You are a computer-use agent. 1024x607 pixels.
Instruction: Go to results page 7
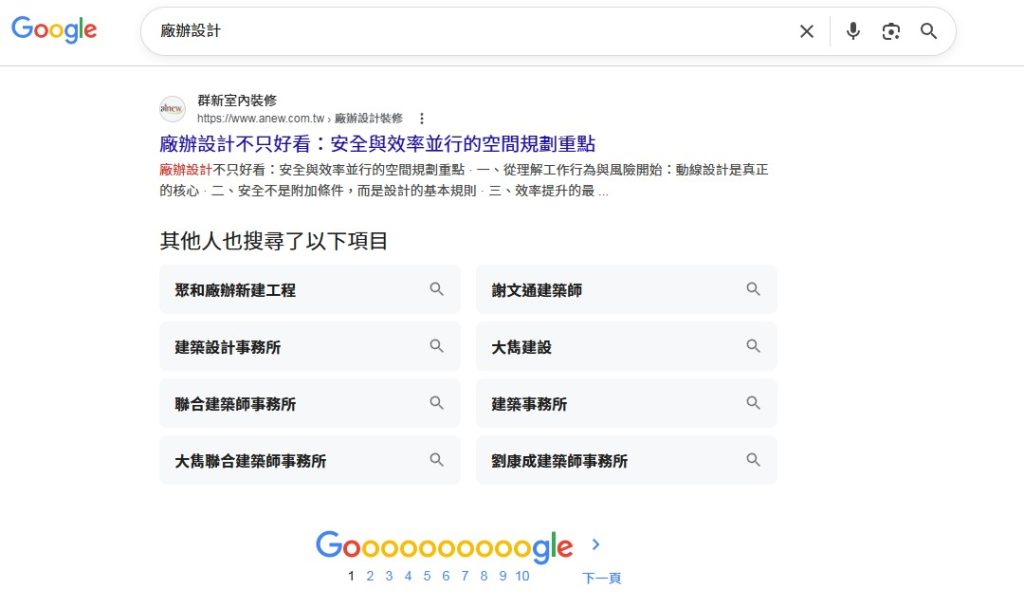point(465,576)
